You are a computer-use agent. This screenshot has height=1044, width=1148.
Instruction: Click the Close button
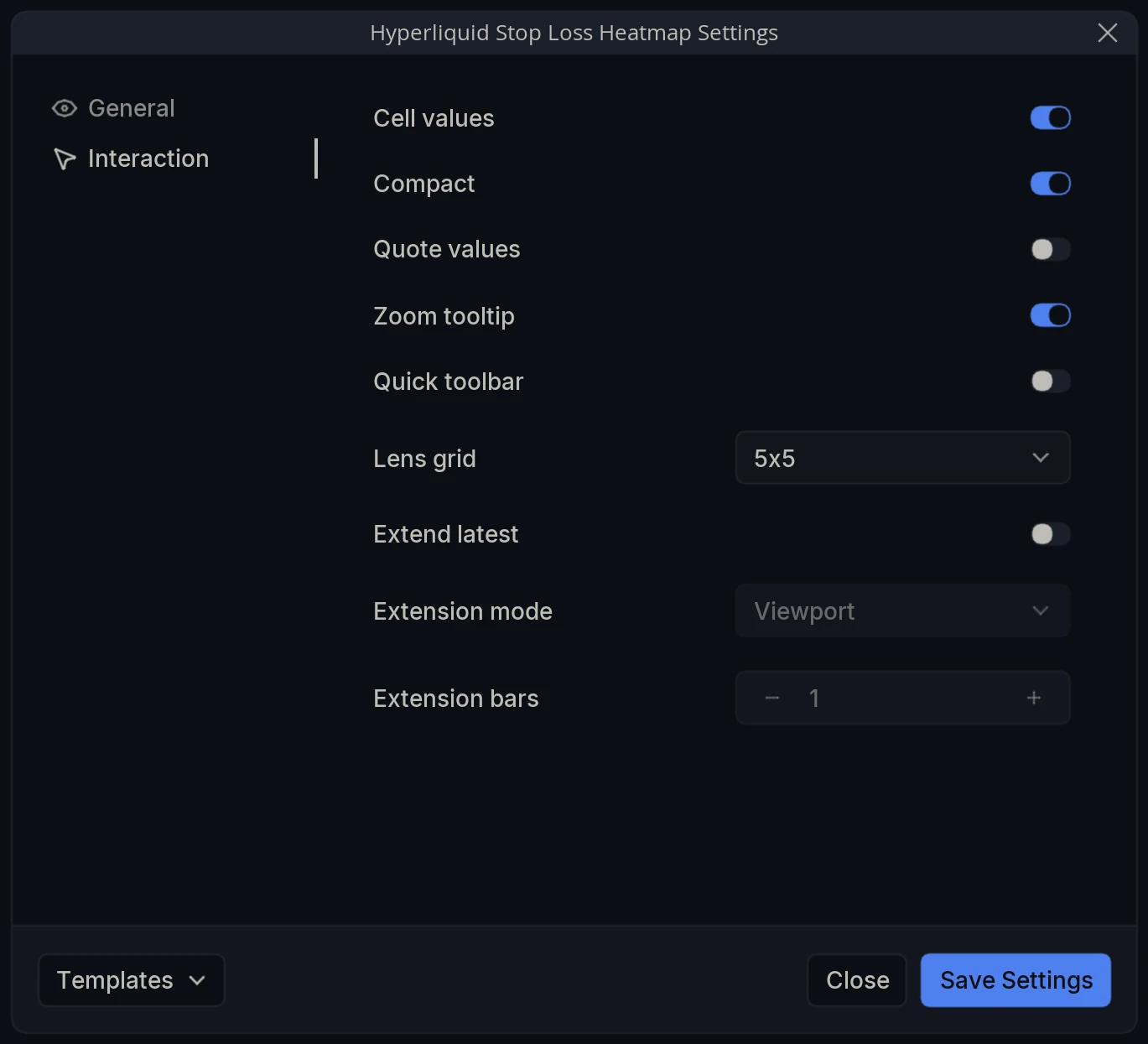pyautogui.click(x=857, y=980)
